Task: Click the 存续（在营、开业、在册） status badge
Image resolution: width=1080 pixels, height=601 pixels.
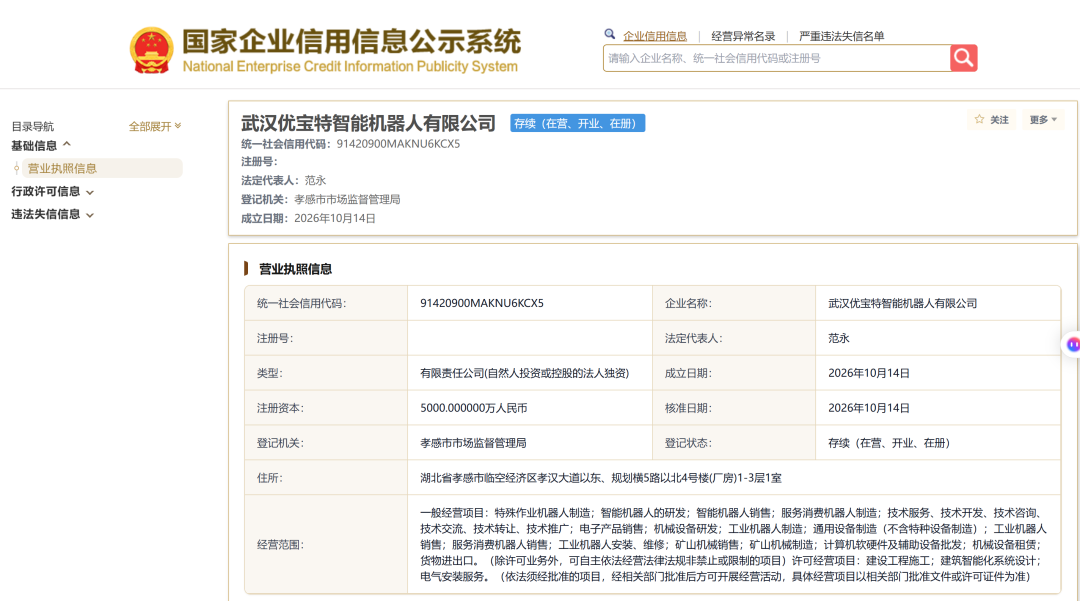Action: click(x=577, y=123)
